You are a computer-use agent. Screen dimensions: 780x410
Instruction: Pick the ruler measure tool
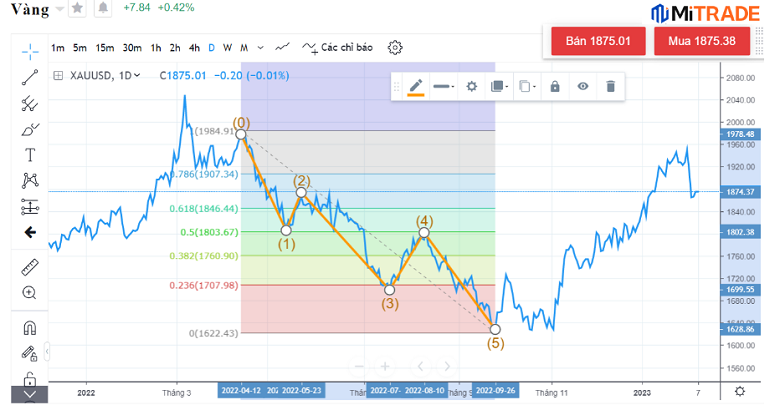[30, 266]
